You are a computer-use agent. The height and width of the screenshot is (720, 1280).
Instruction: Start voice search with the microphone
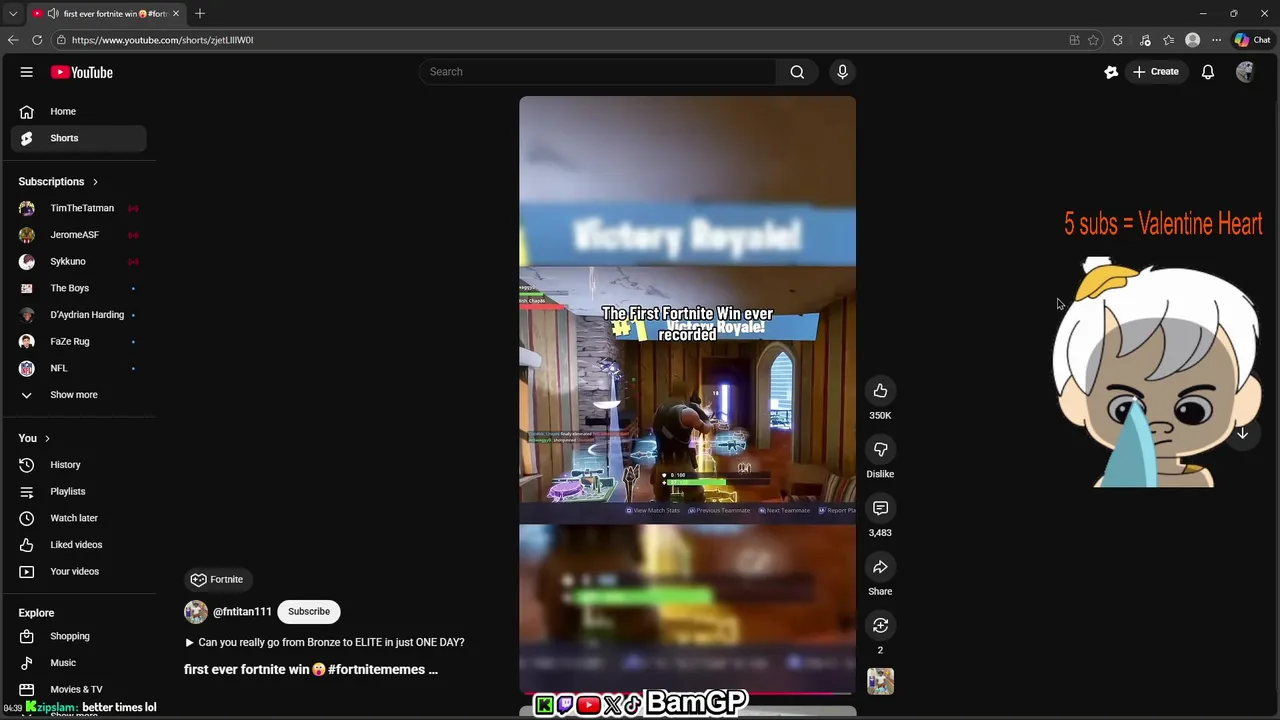point(842,72)
